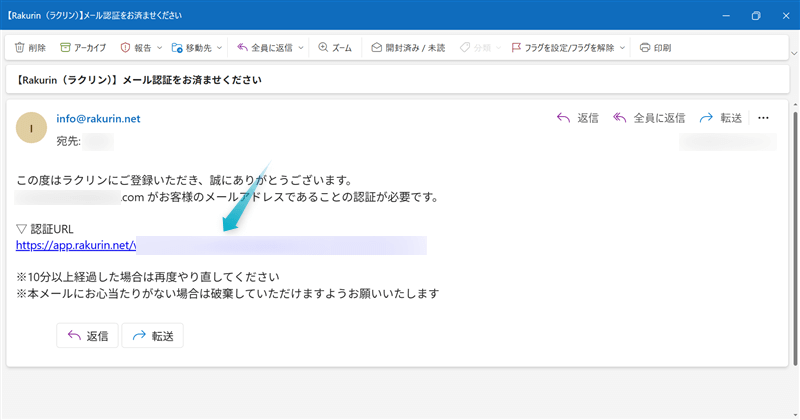
Task: Click the 返信 button below the message
Action: [x=87, y=336]
